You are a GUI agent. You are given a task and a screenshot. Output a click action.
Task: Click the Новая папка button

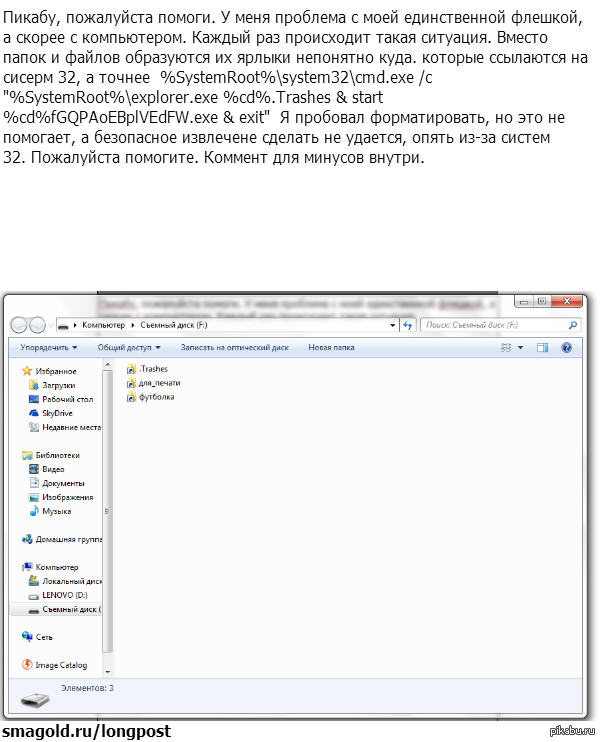click(x=331, y=348)
